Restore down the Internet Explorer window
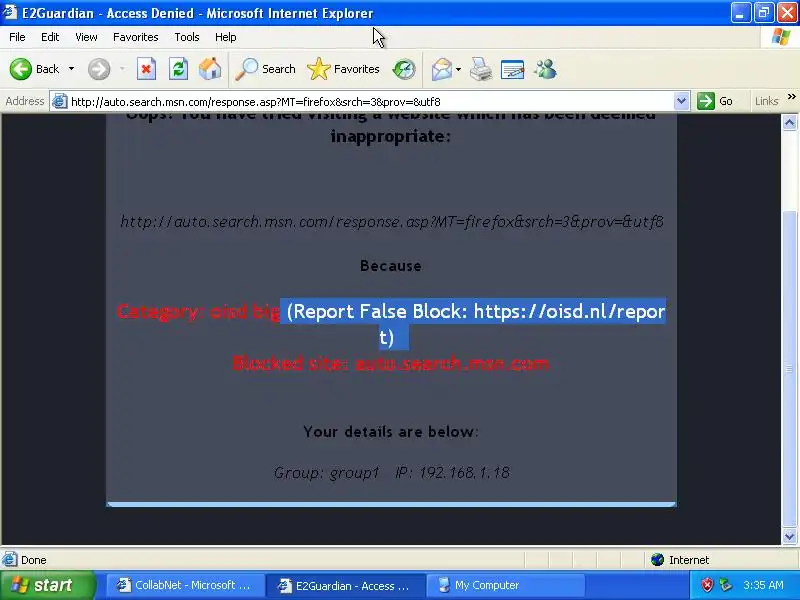Image resolution: width=800 pixels, height=600 pixels. pos(764,13)
